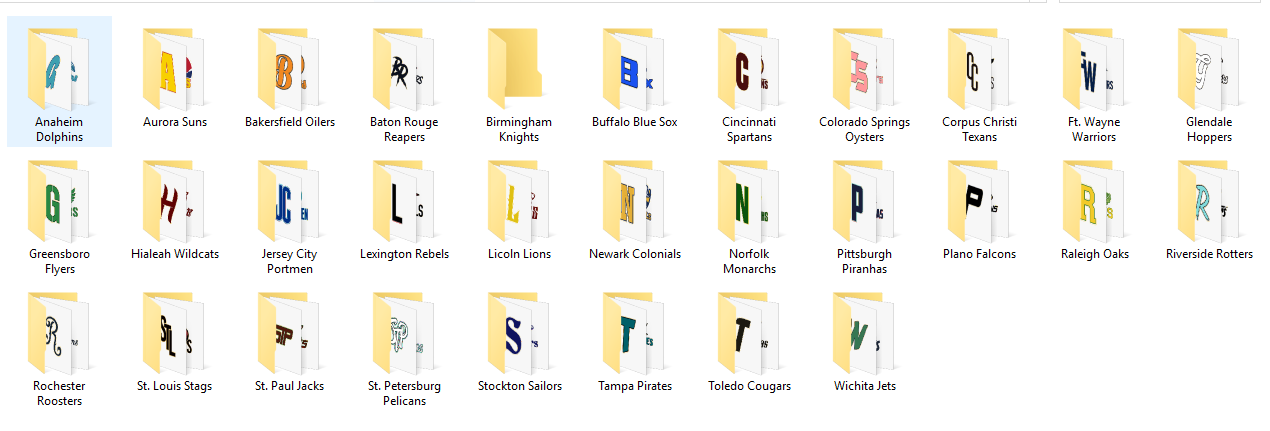Image resolution: width=1270 pixels, height=431 pixels.
Task: Click the "Toledo Cougars" folder name text
Action: tap(749, 386)
